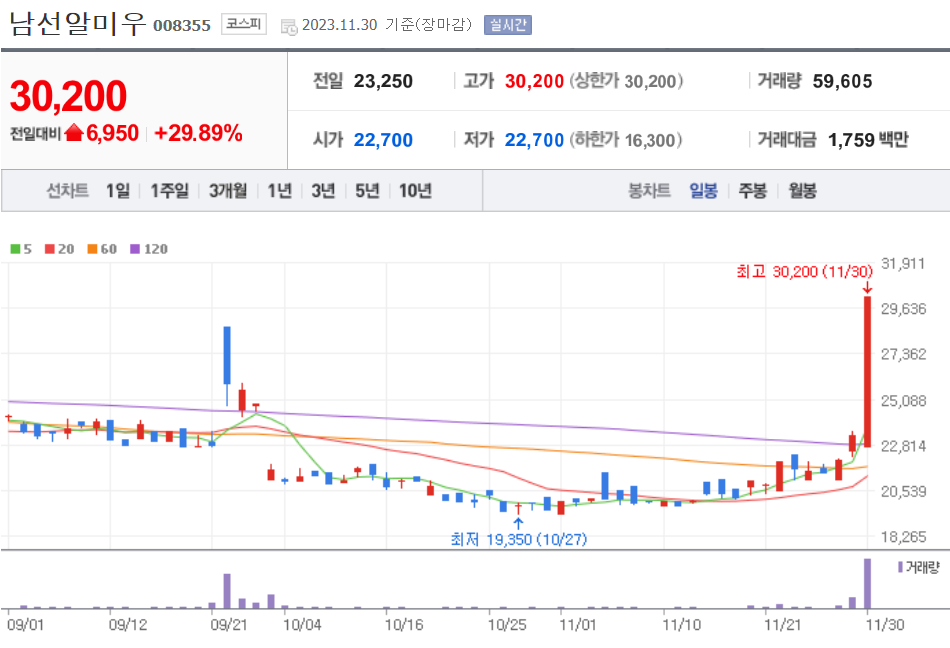Click the tallest volume bar at 11/30
Image resolution: width=950 pixels, height=648 pixels.
[x=867, y=583]
